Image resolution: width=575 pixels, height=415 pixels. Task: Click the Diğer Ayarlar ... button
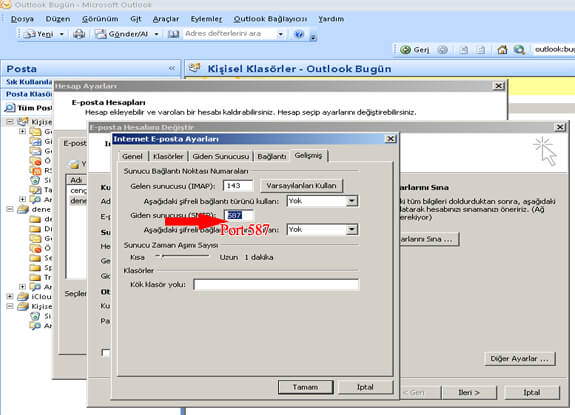520,359
